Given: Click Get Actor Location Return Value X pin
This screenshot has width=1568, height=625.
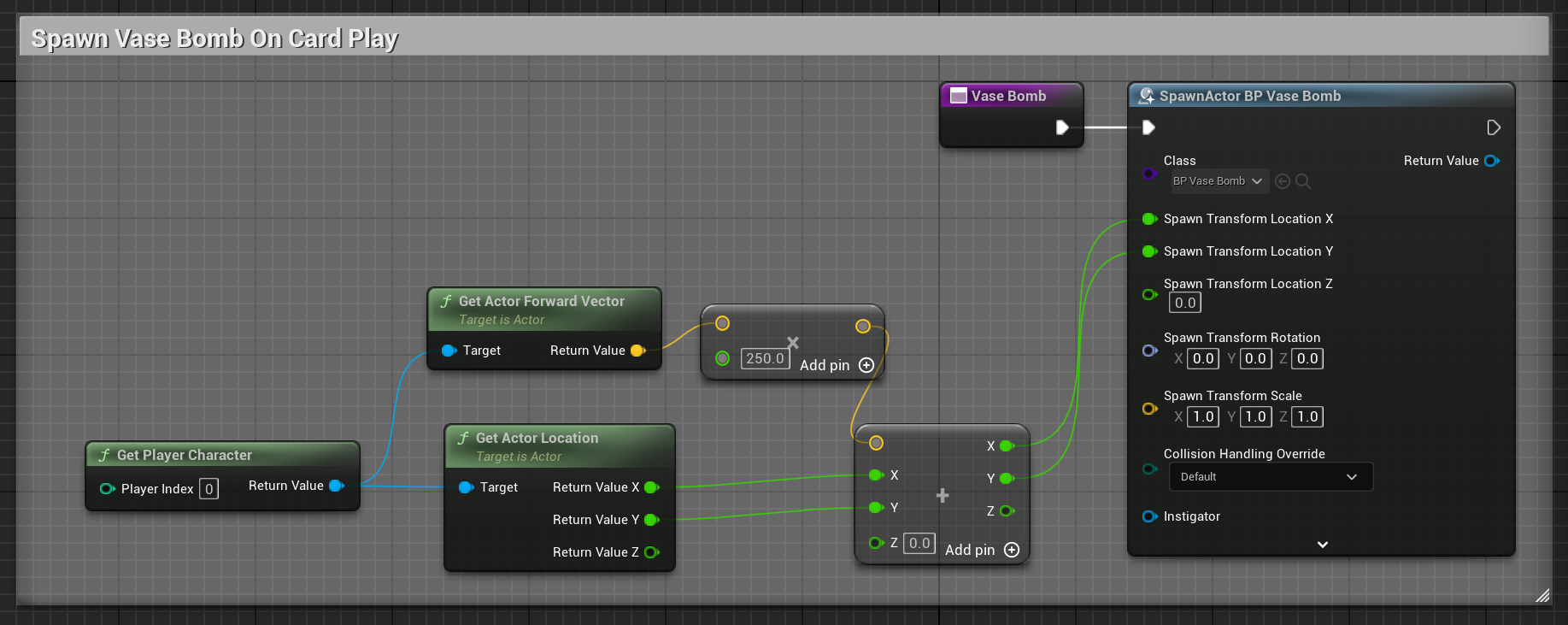Looking at the screenshot, I should tap(651, 487).
